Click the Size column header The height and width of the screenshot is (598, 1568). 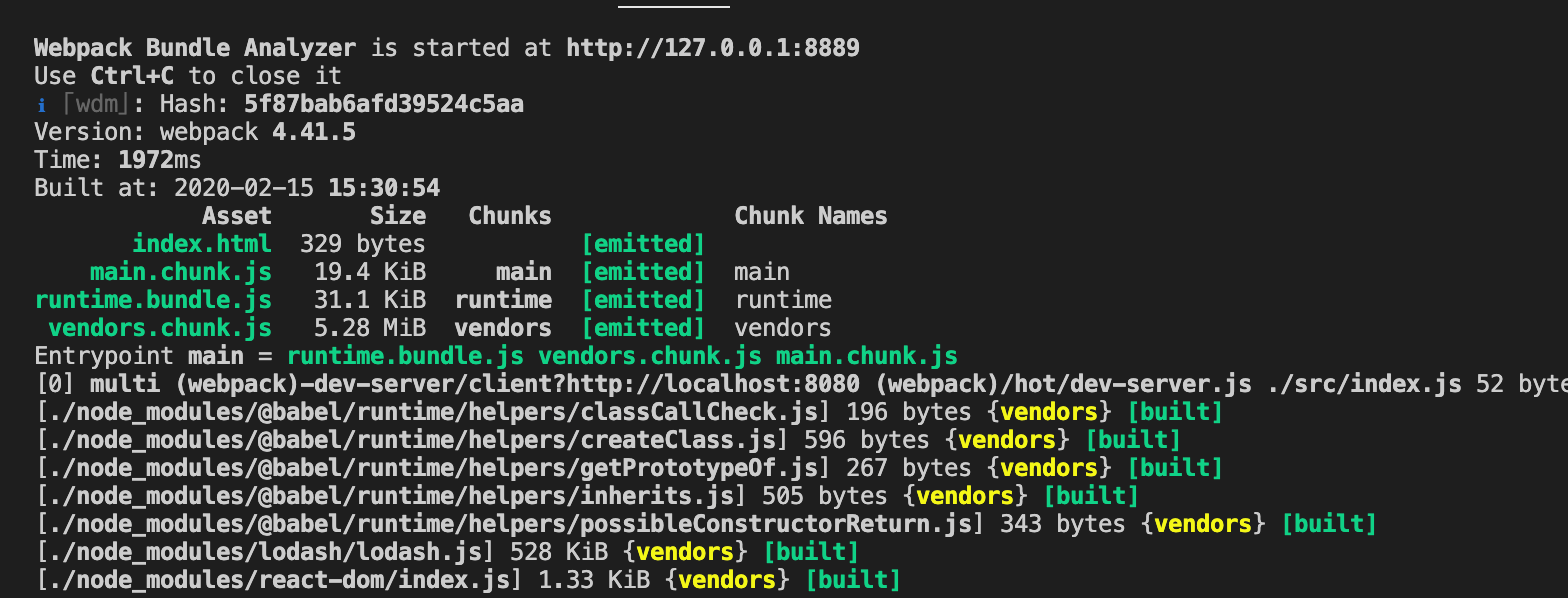click(x=397, y=216)
